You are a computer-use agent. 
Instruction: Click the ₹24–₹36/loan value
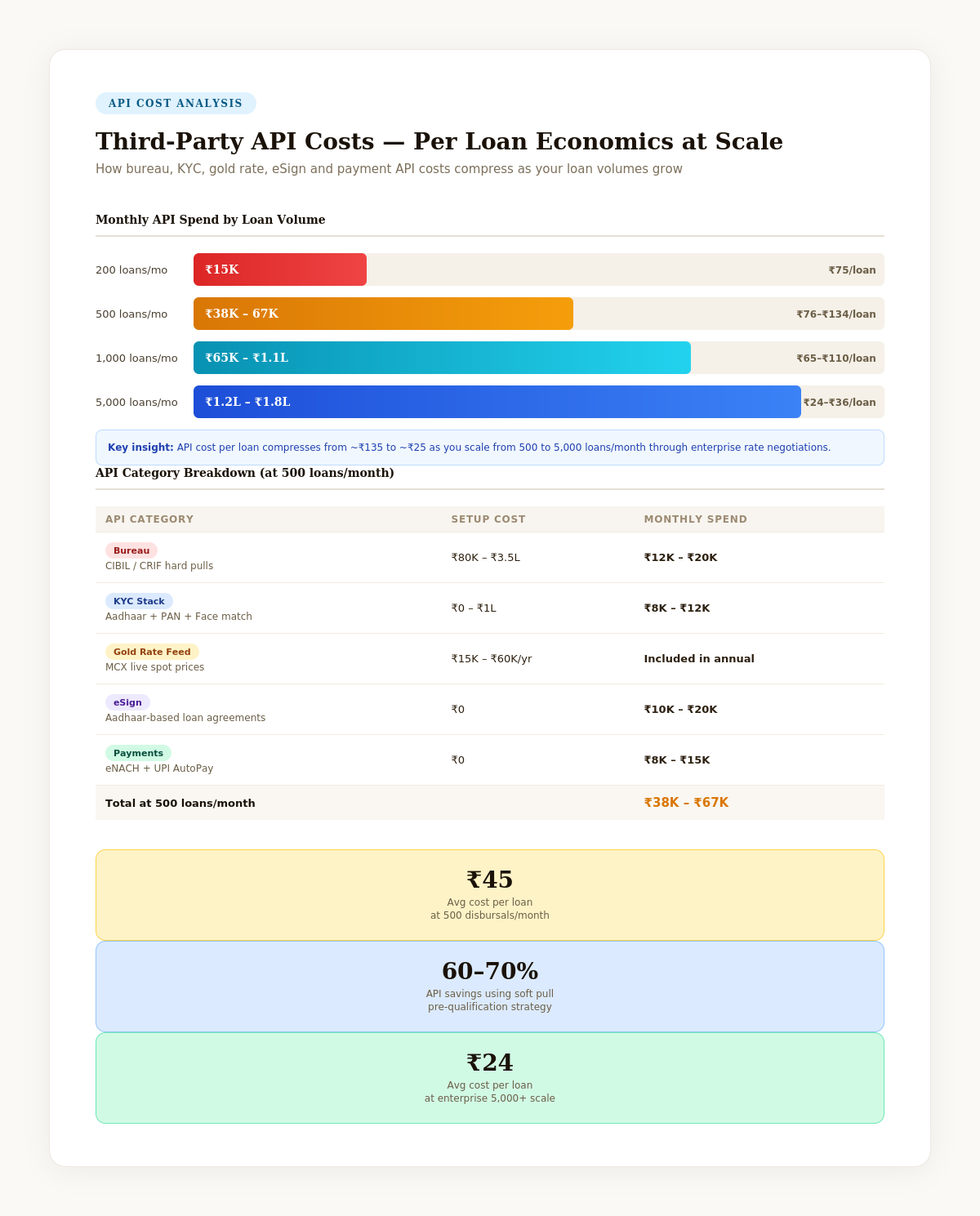pos(840,403)
